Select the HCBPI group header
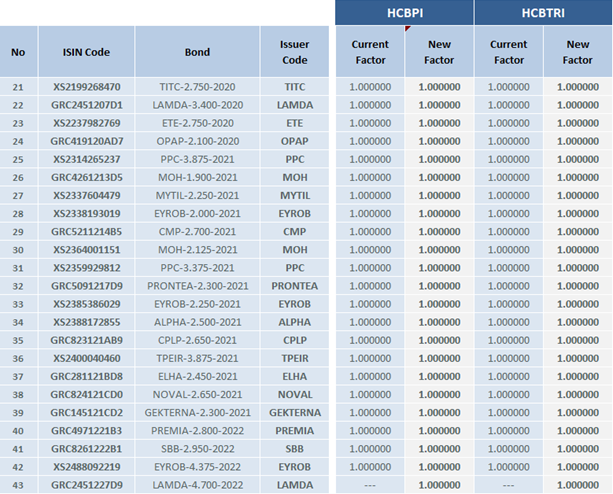613x494 pixels. tap(404, 12)
